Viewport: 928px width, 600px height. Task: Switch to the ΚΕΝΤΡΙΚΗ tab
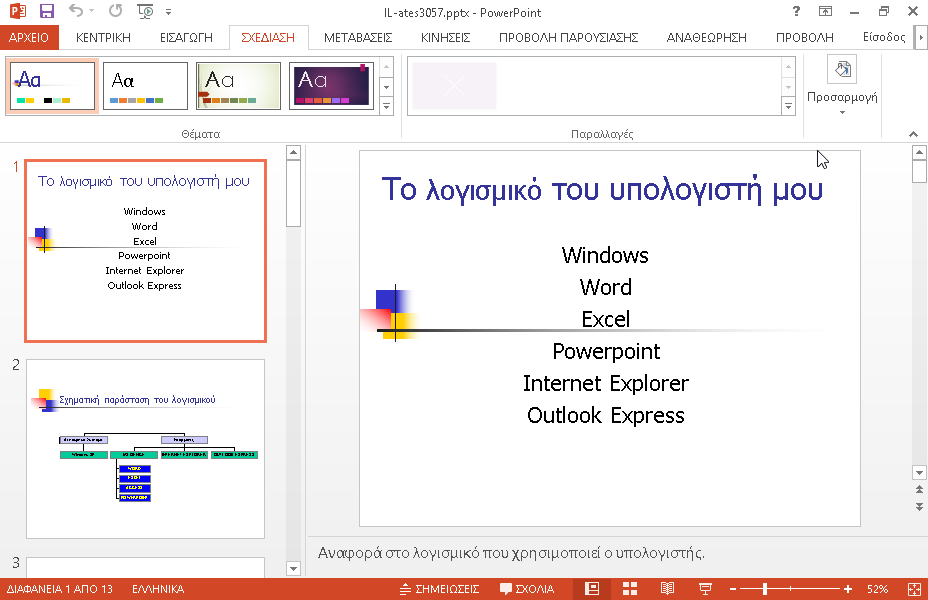coord(103,37)
